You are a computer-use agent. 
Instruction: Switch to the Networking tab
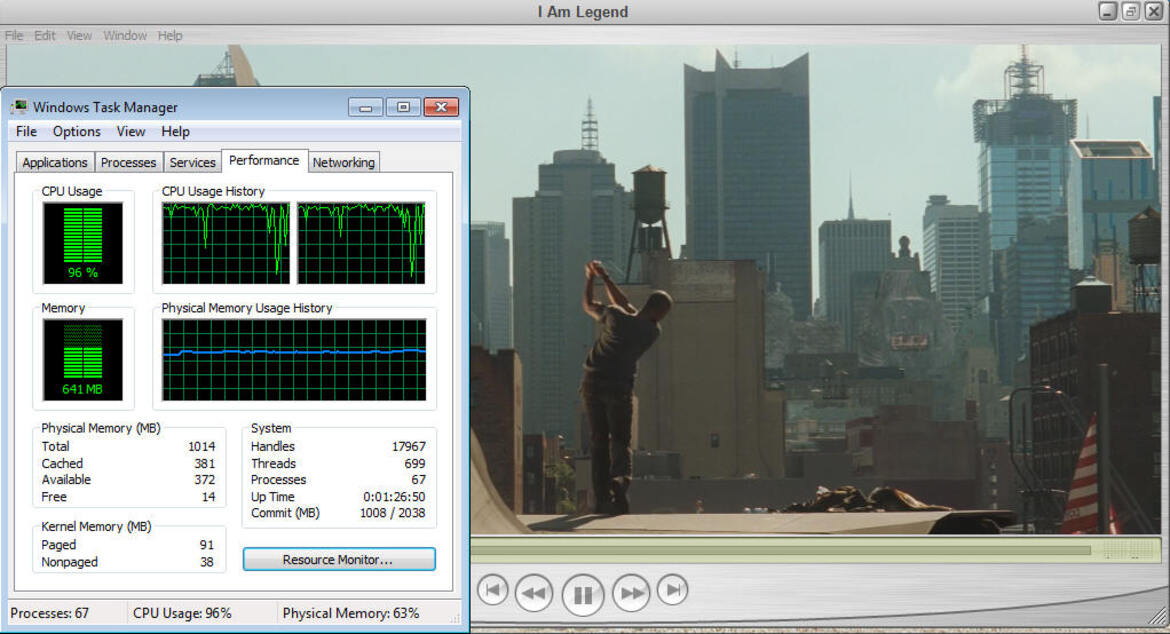(x=343, y=163)
